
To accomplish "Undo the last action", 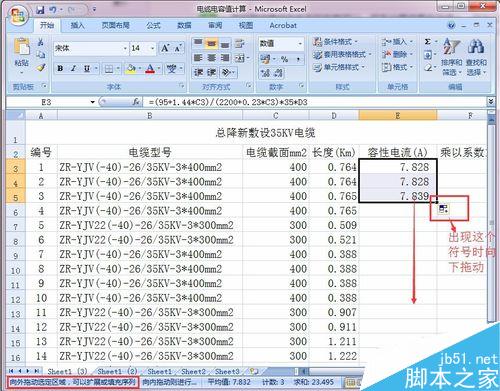I will pyautogui.click(x=53, y=10).
